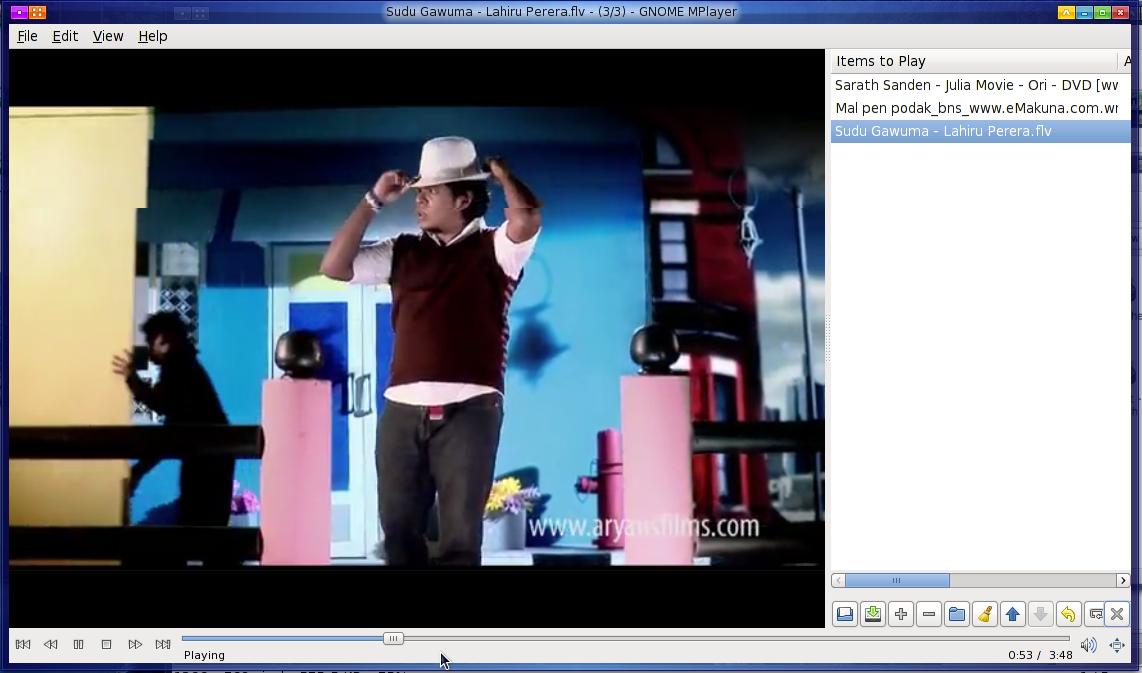Toggle fullscreen mode icon

coord(1117,645)
